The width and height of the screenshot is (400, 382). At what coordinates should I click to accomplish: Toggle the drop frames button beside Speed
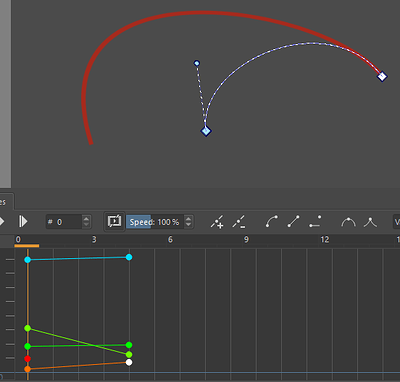click(x=114, y=221)
